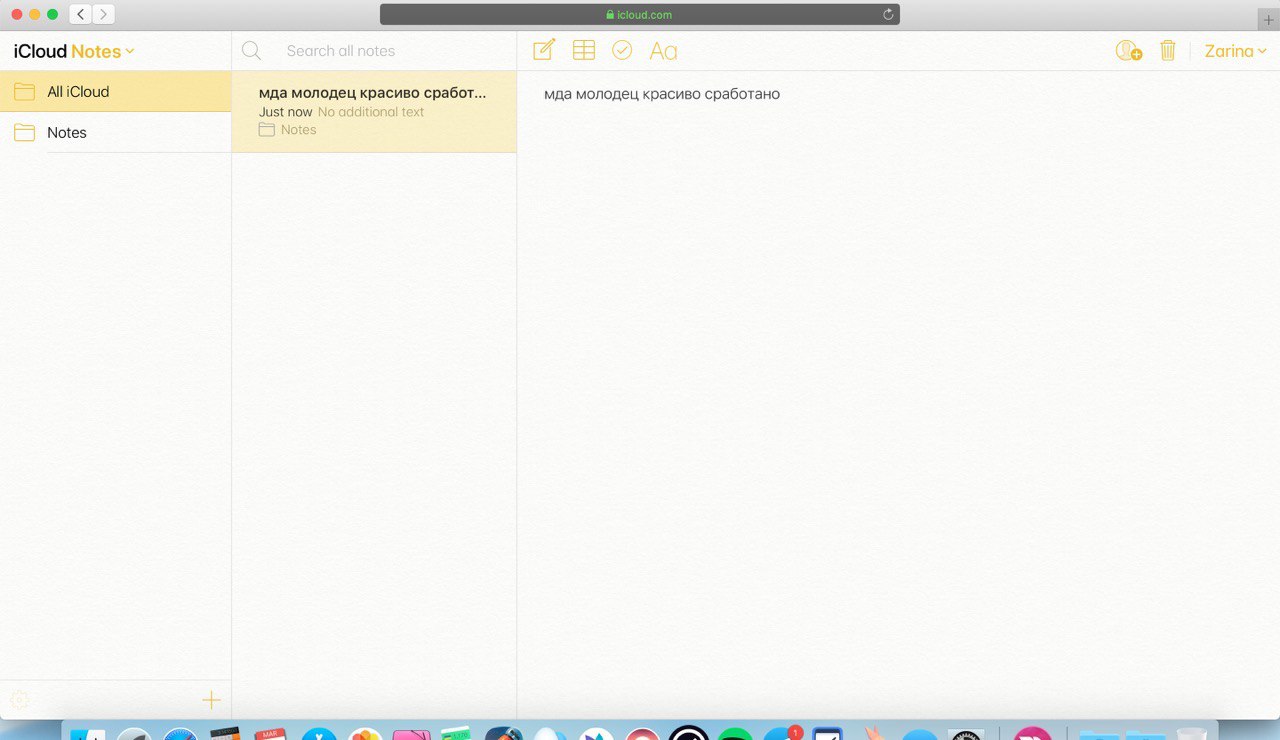1280x740 pixels.
Task: Maximize the Safari window
Action: [52, 15]
